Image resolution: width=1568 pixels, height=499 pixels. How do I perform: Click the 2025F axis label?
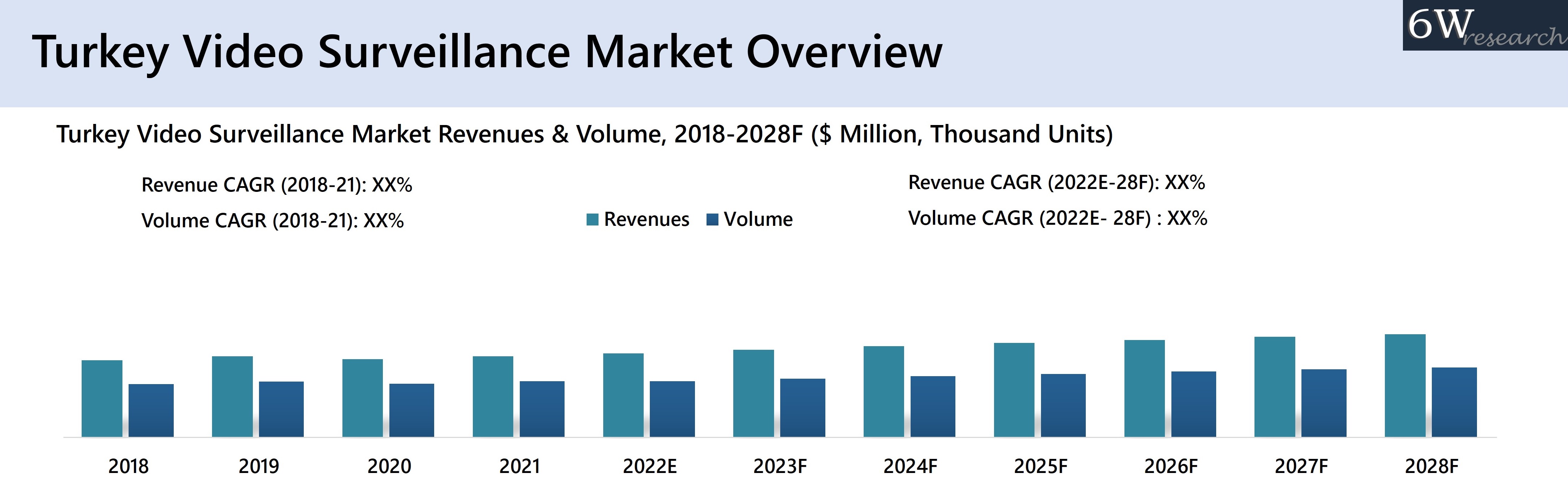(x=1040, y=466)
